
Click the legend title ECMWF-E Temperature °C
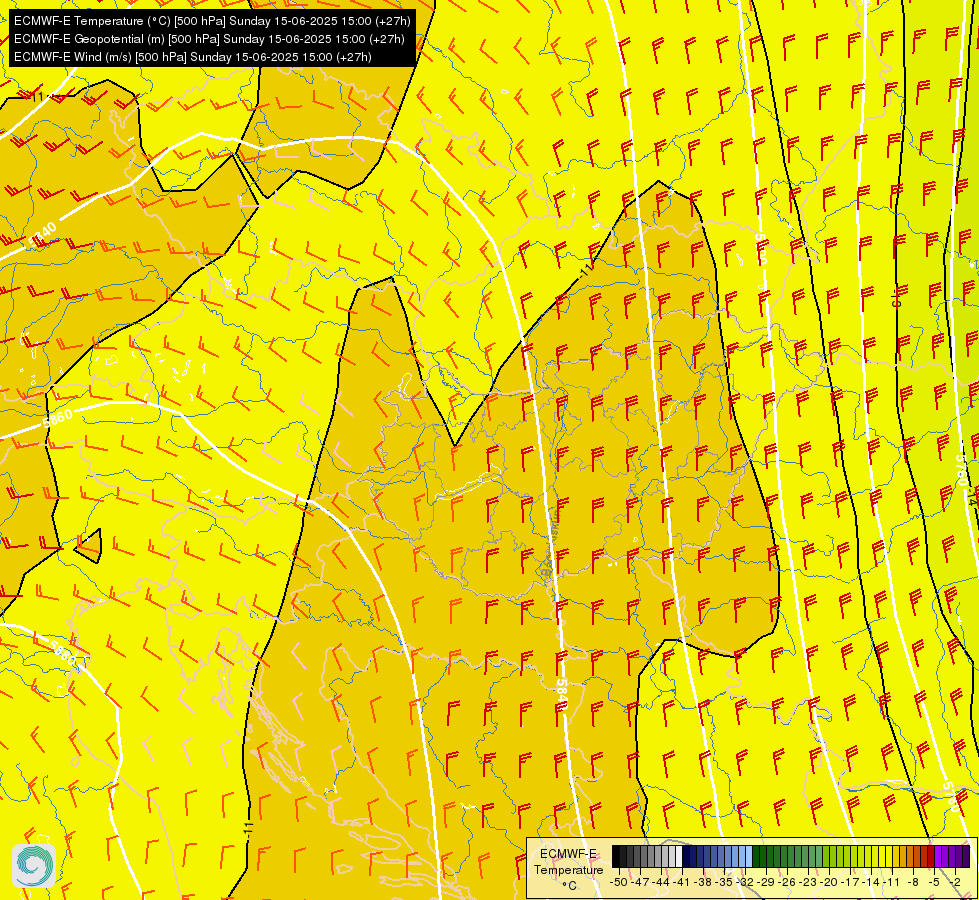coord(568,869)
